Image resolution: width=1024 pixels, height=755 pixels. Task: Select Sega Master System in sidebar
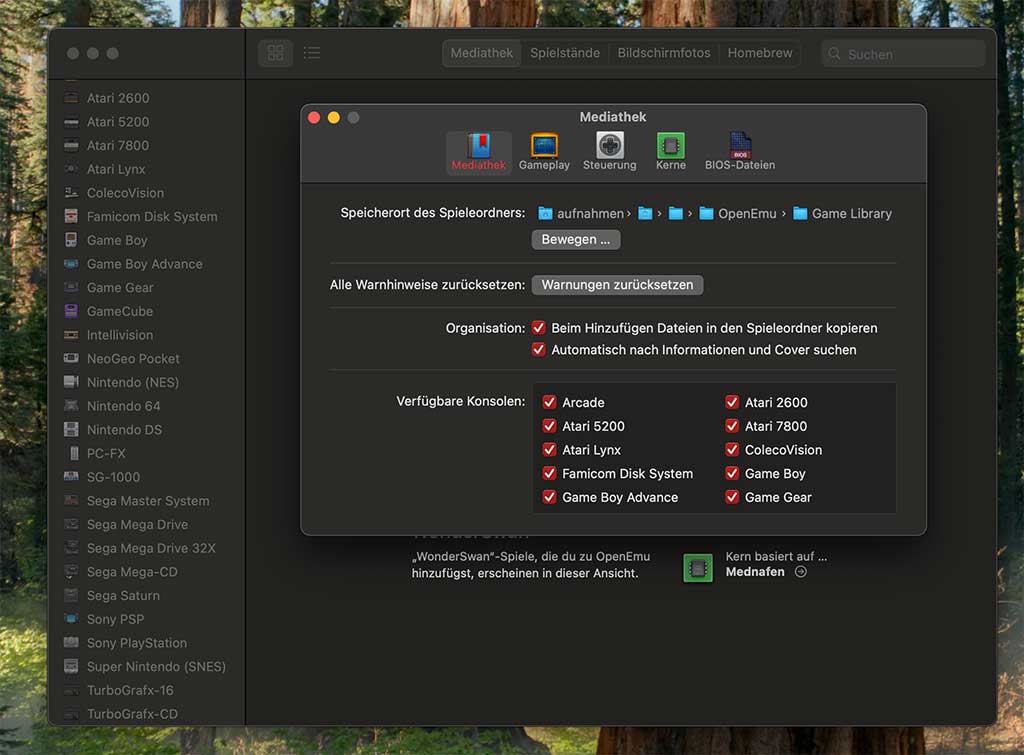point(147,501)
